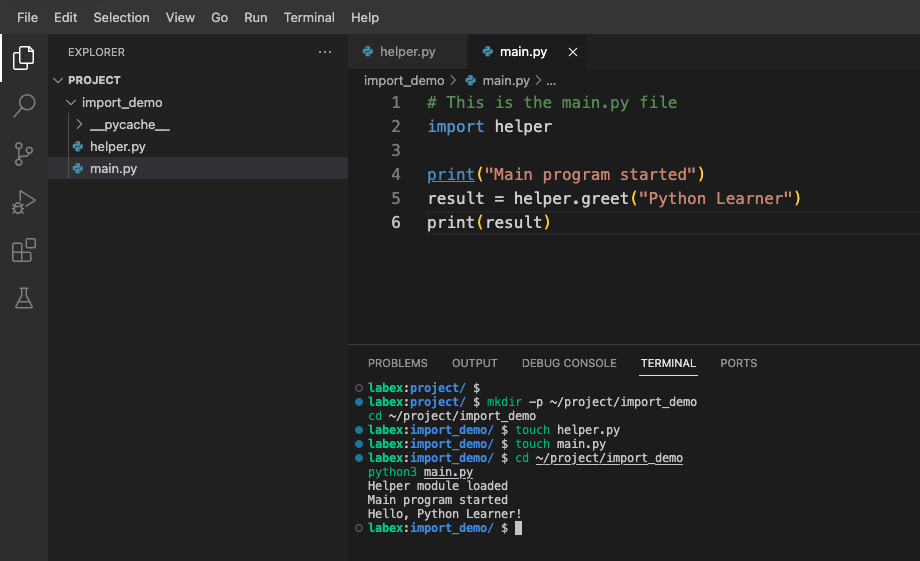Screen dimensions: 920x561
Task: Collapse the import_demo folder
Action: click(121, 102)
